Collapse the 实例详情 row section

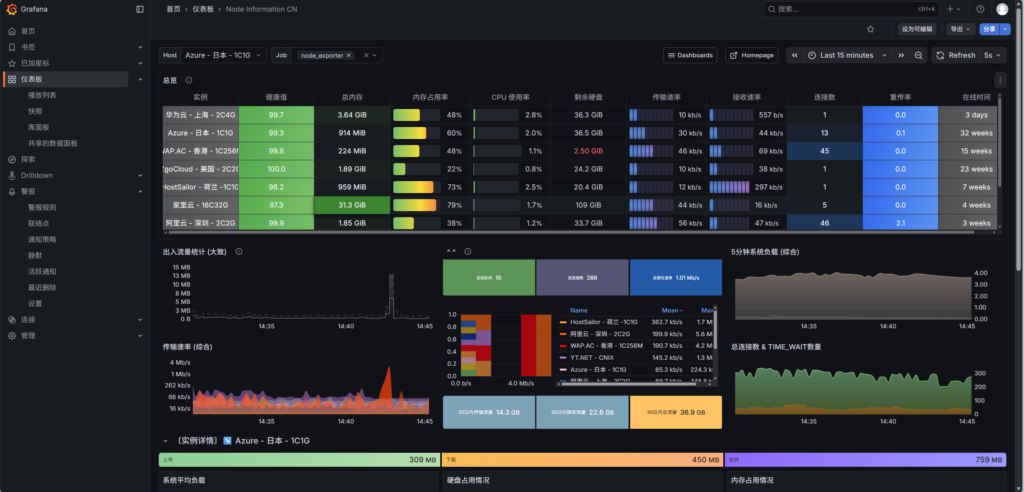coord(165,440)
